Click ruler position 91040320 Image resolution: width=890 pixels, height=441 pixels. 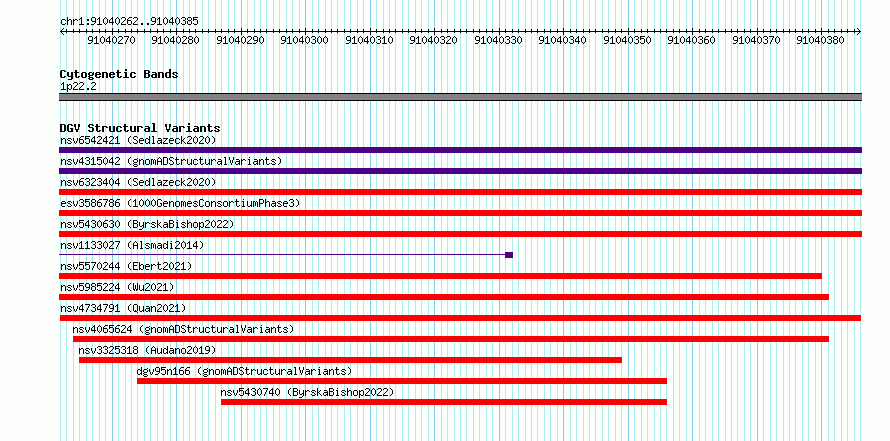434,40
